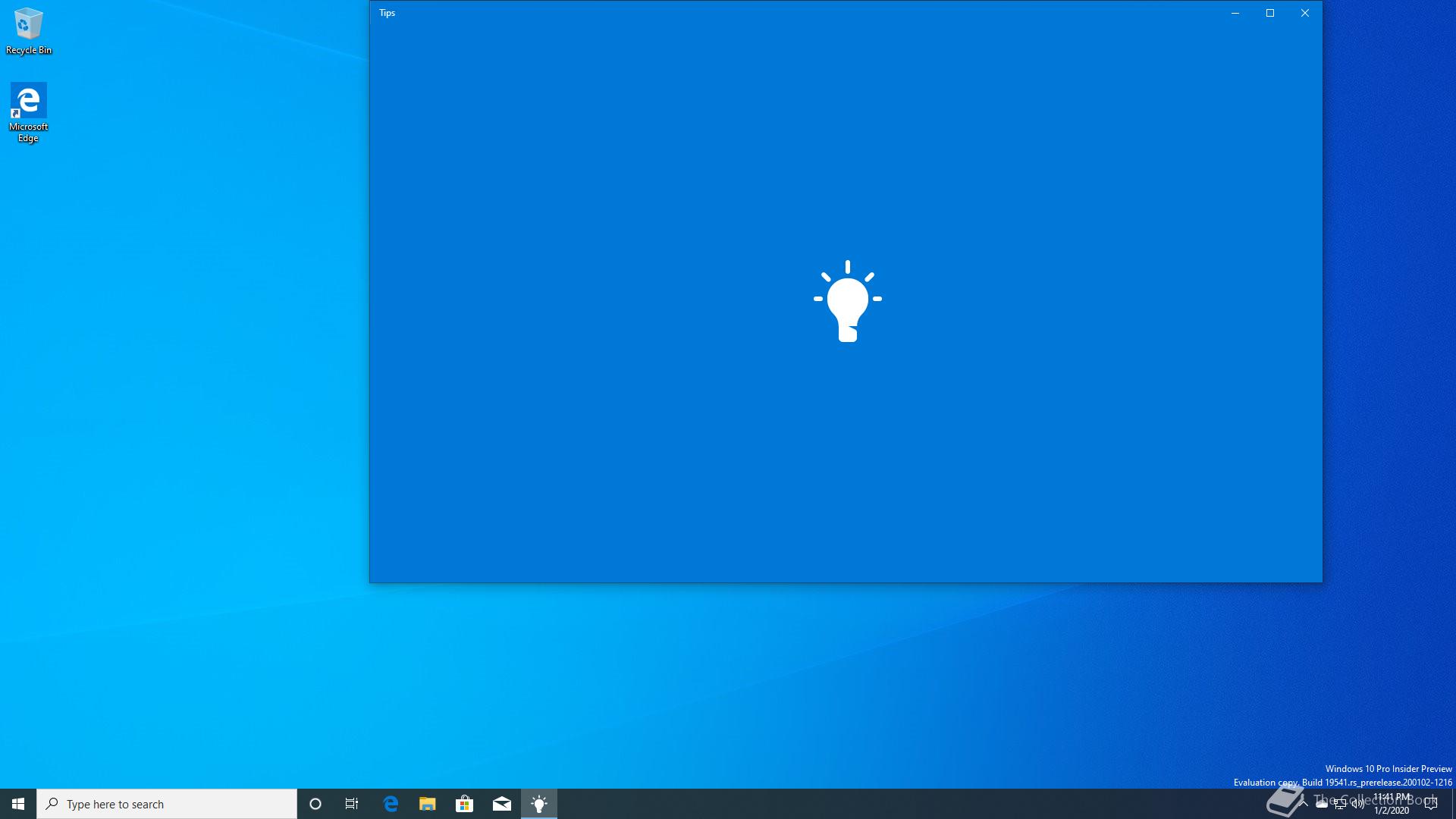Click the Tips lightbulb taskbar button
This screenshot has height=819, width=1456.
pos(539,804)
